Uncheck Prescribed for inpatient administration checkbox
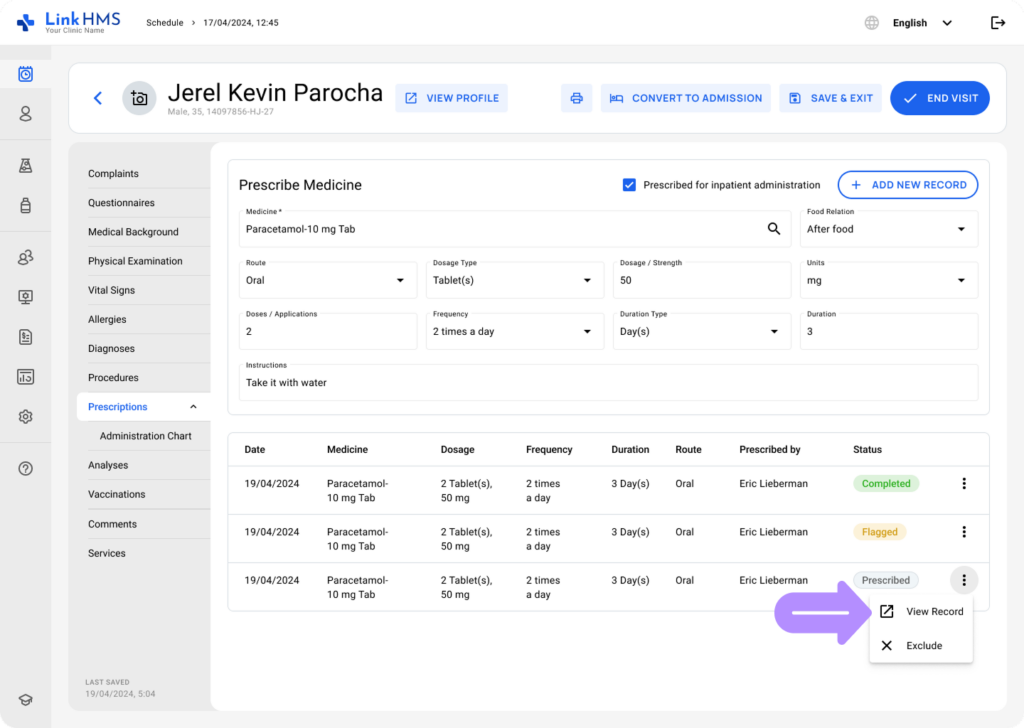 point(629,185)
